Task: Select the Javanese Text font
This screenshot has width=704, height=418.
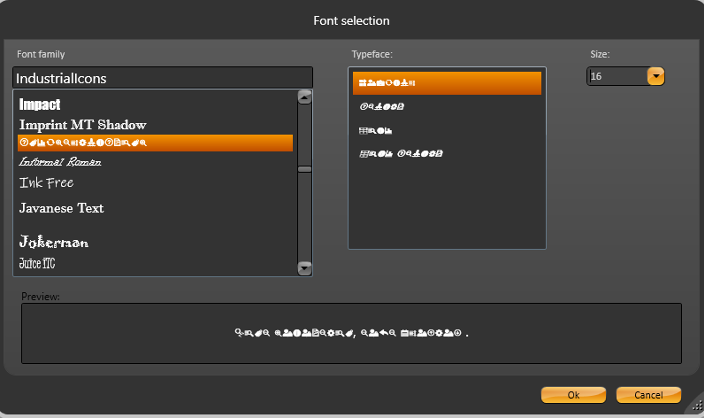Action: click(62, 208)
